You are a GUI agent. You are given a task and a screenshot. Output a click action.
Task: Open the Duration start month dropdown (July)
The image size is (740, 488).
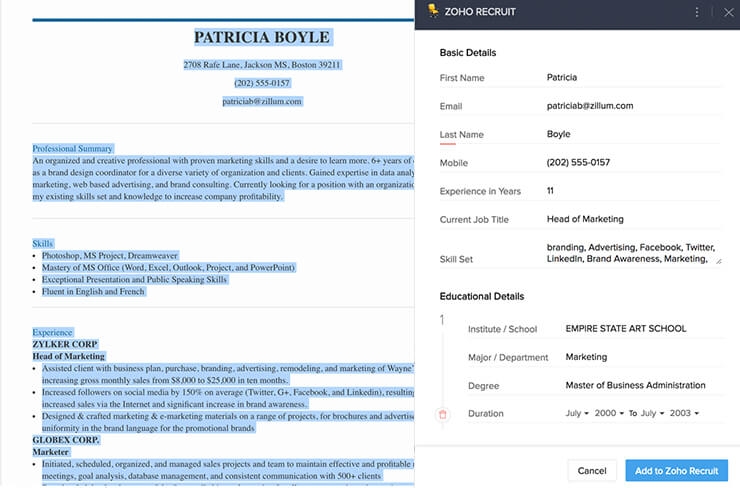(x=577, y=413)
